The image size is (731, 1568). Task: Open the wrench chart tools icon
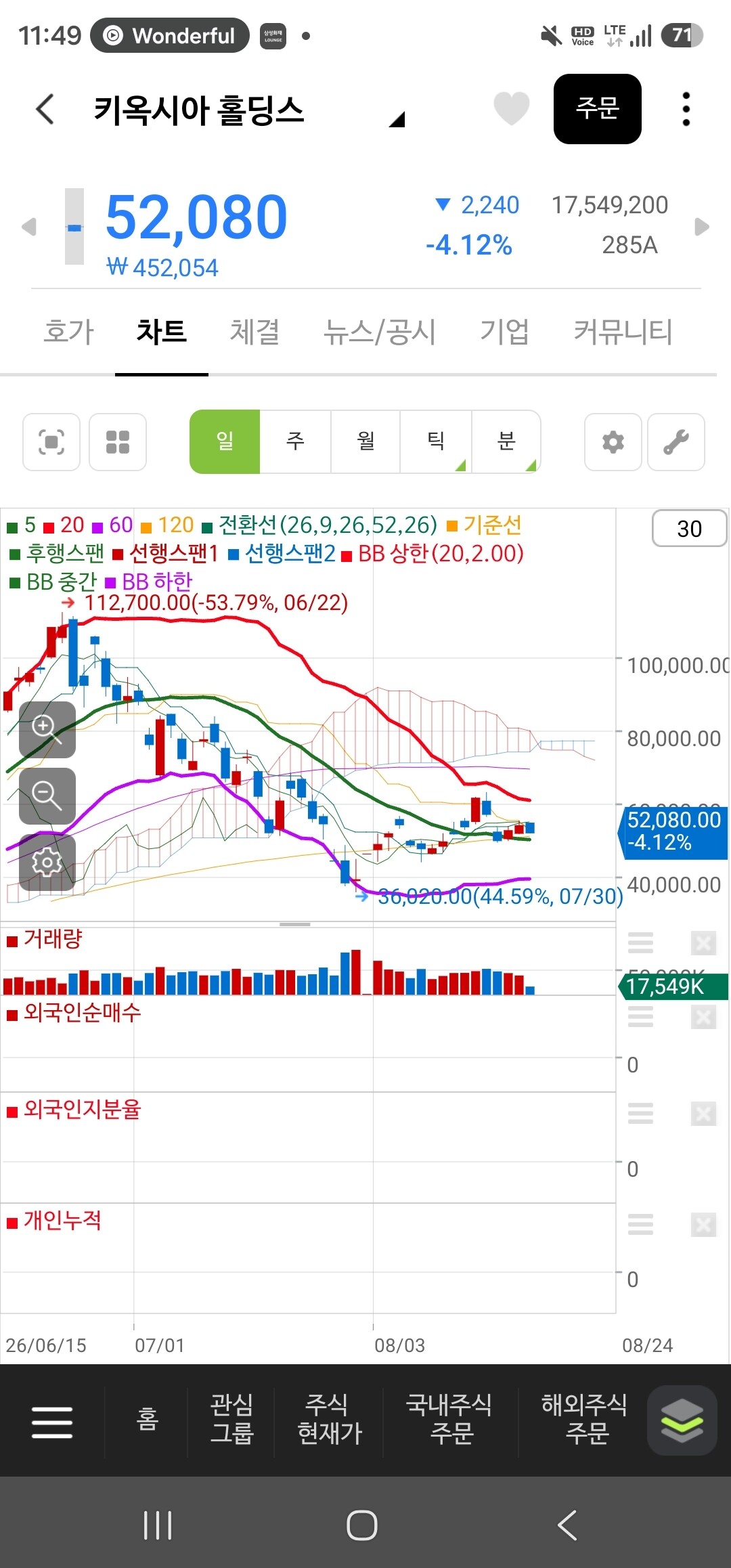tap(676, 442)
